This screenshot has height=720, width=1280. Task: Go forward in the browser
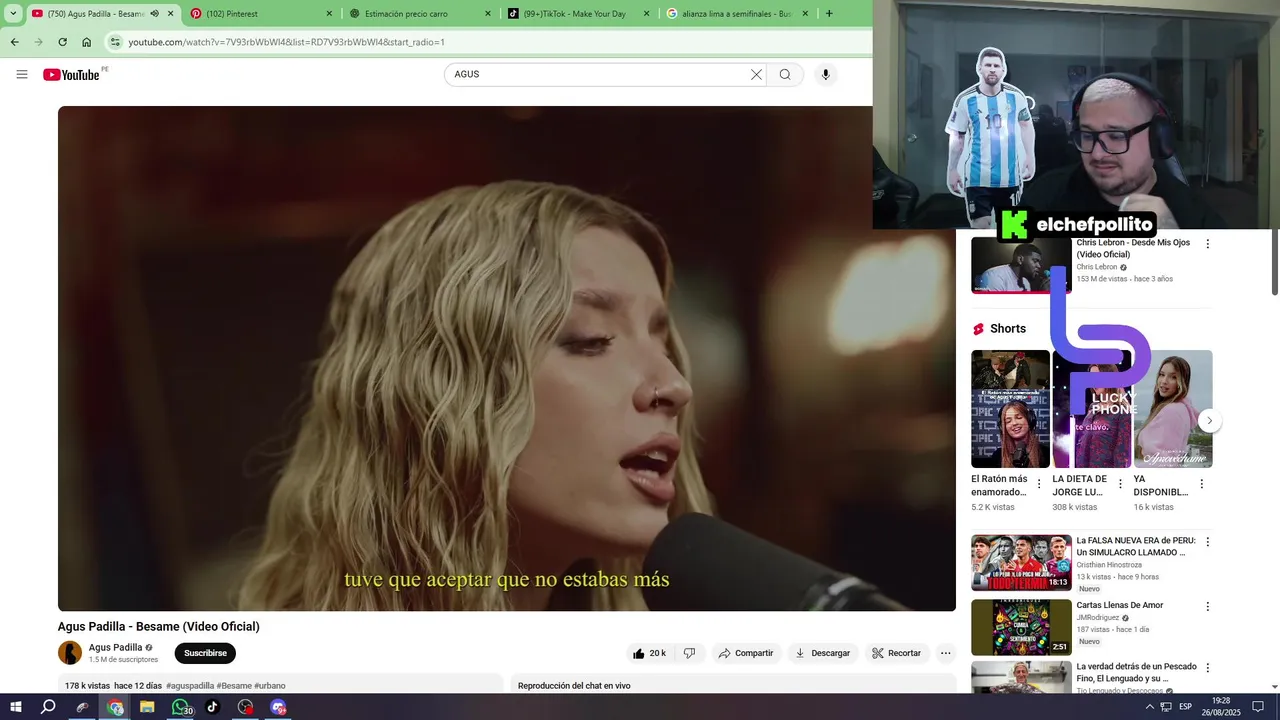click(38, 42)
